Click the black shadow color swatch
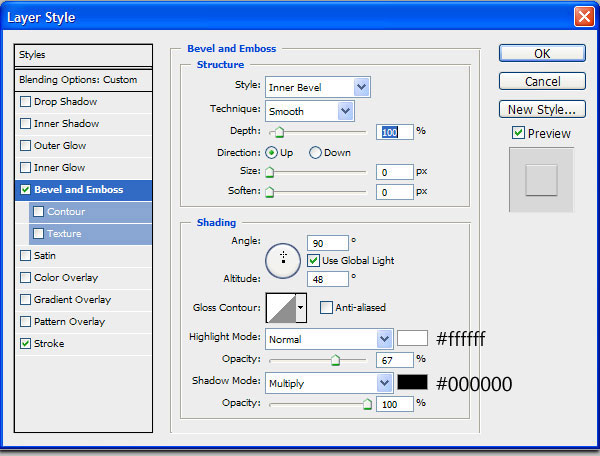The image size is (600, 456). coord(412,382)
